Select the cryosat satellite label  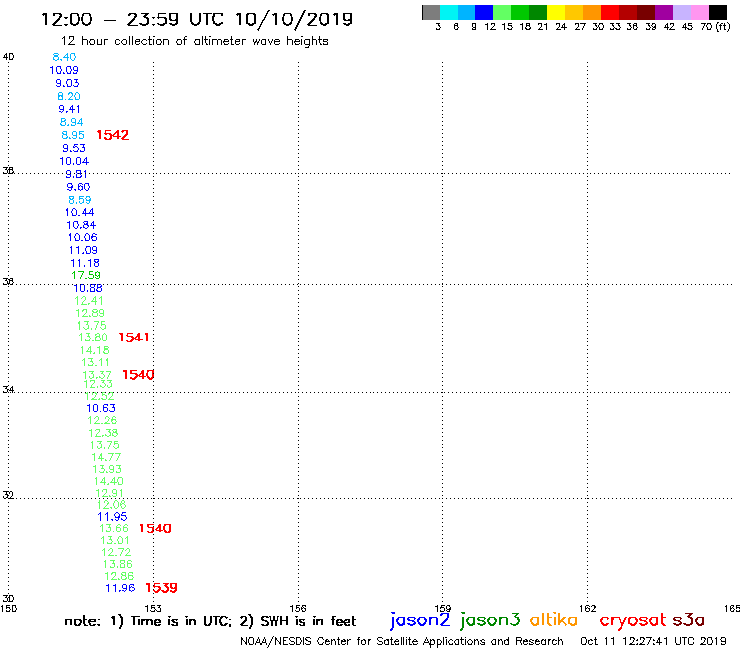click(632, 620)
